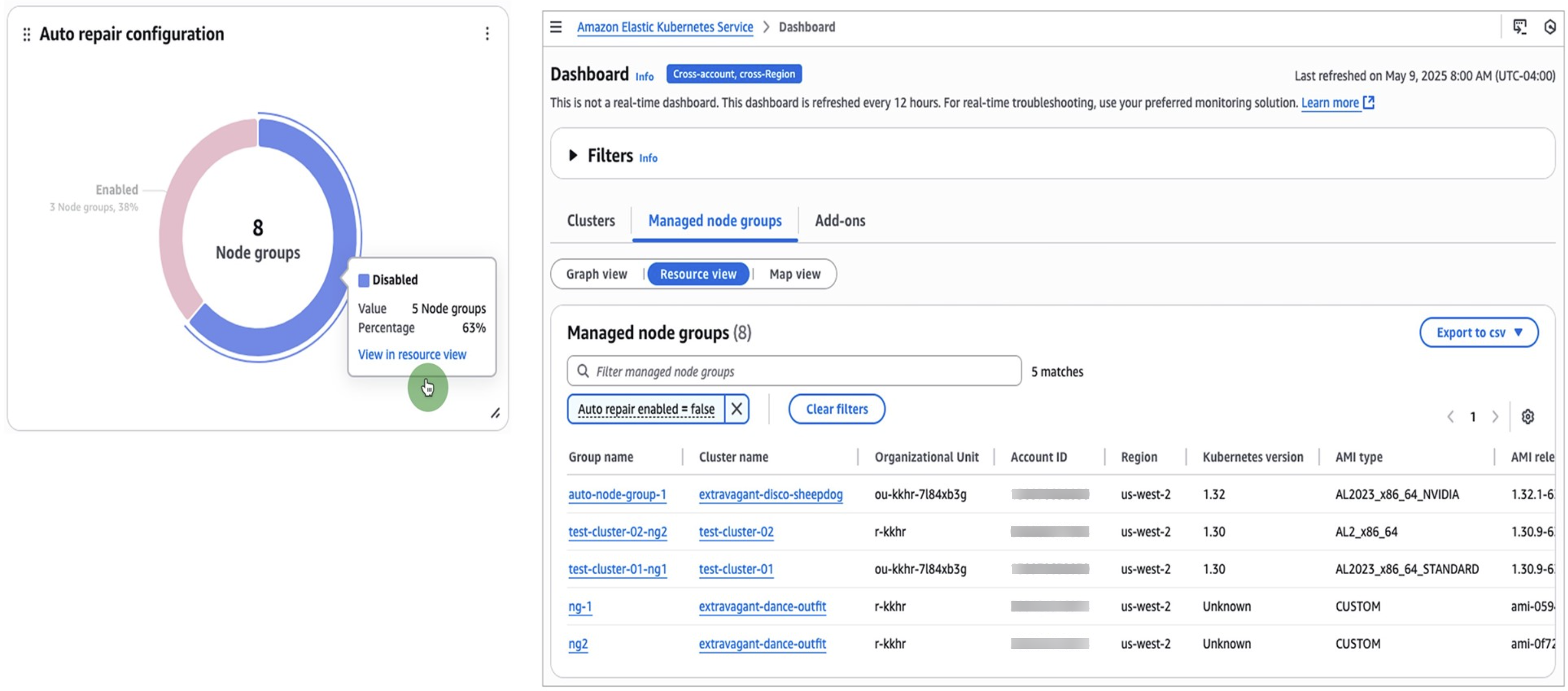The height and width of the screenshot is (691, 1568).
Task: Expand the Filters section
Action: click(x=573, y=155)
